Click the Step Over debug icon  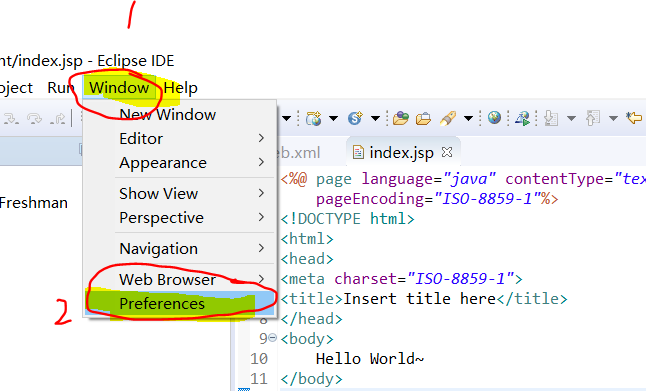[x=34, y=119]
